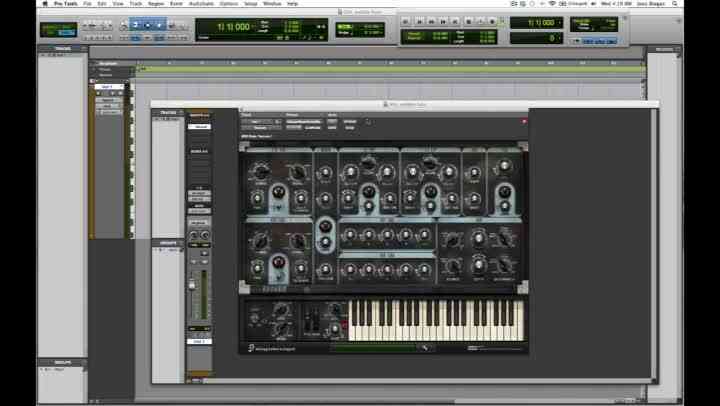Toggle plug-in Bypass in the header

(350, 122)
